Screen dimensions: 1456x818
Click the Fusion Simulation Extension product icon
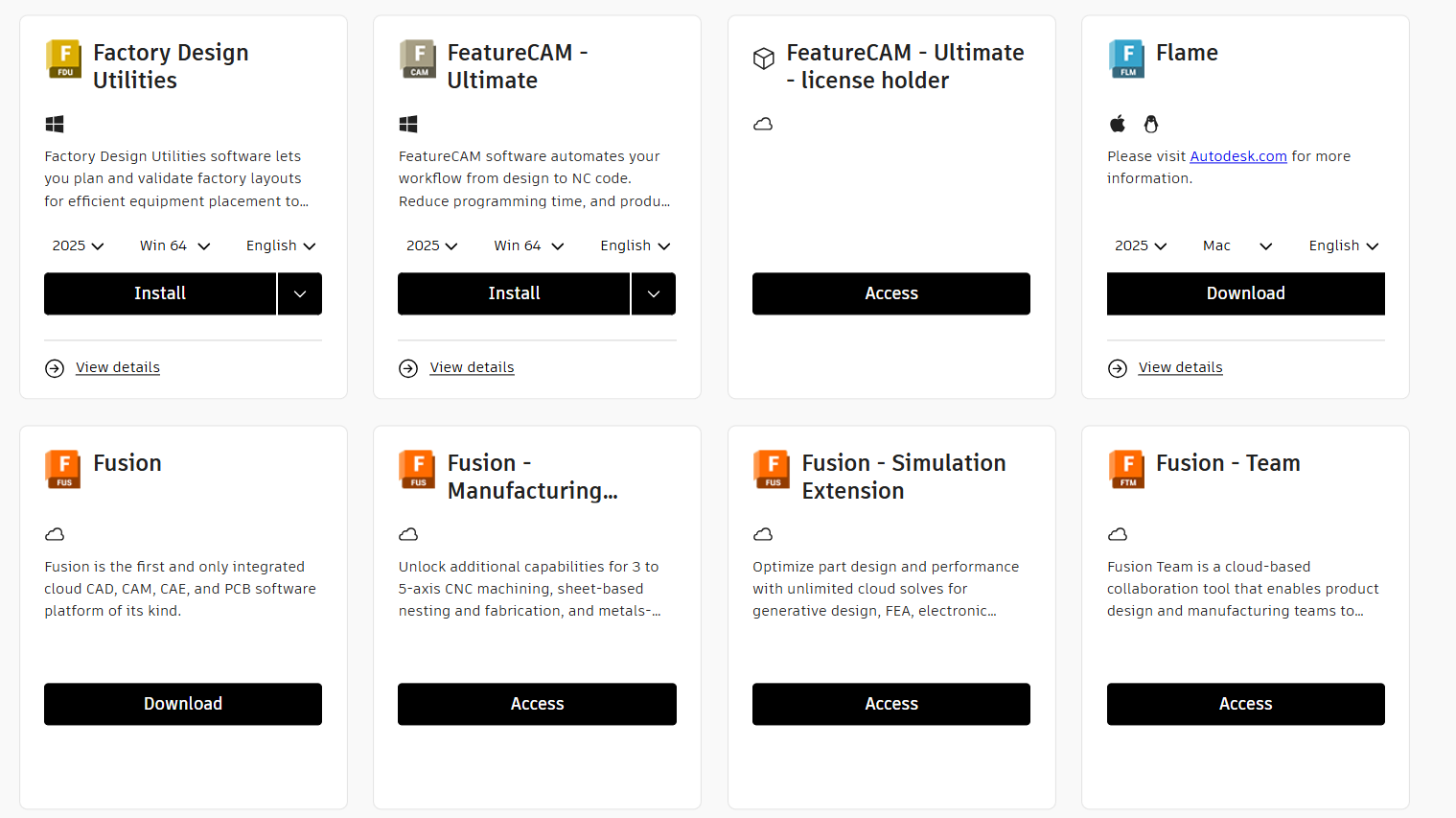click(772, 470)
